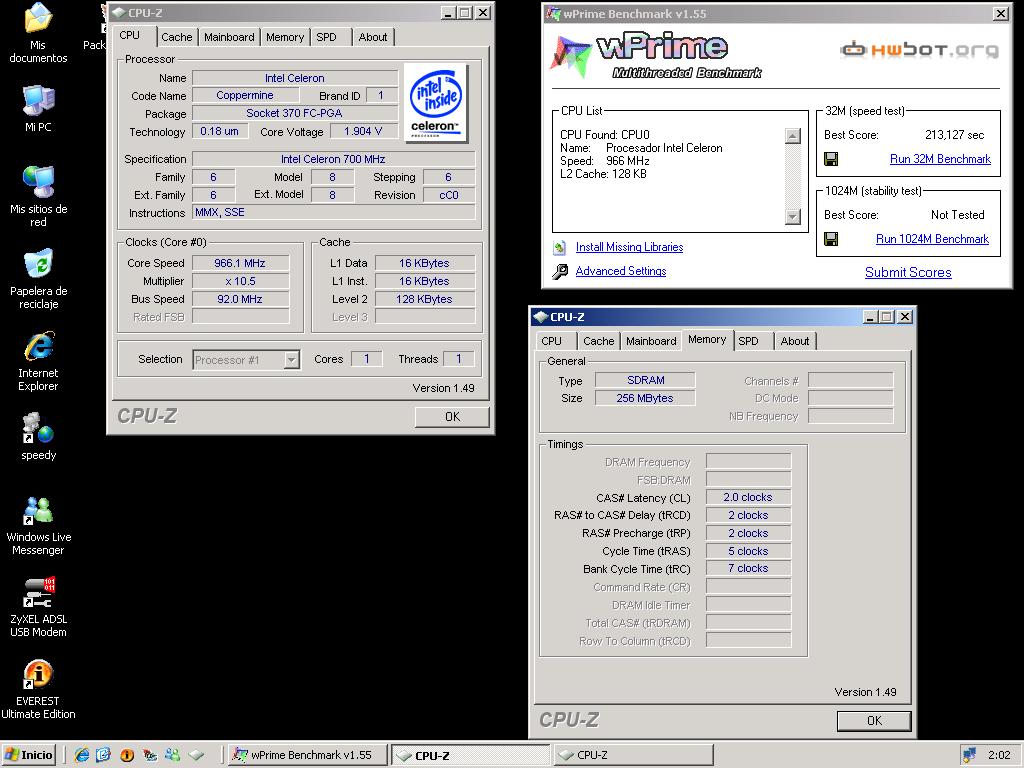Click Bank Cycle Time 7 clocks value
The image size is (1024, 768).
748,568
